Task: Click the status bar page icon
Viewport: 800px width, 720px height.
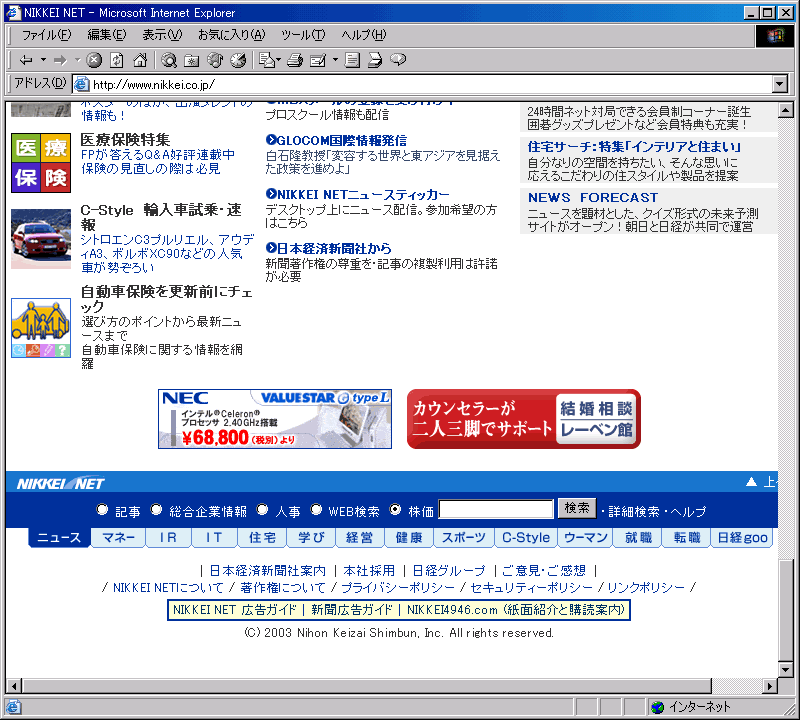Action: click(x=13, y=707)
